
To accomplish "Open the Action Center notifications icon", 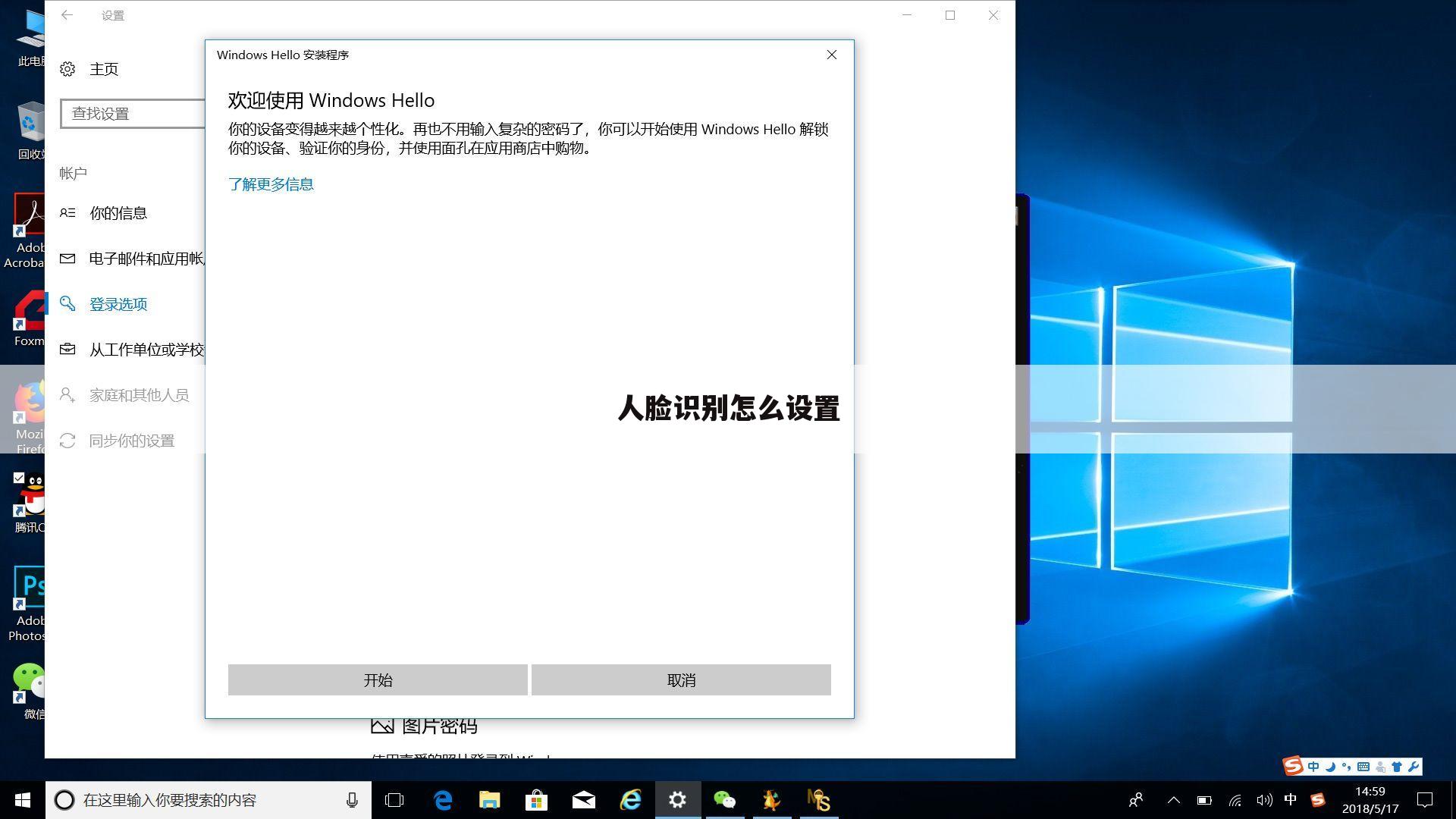I will click(1426, 800).
